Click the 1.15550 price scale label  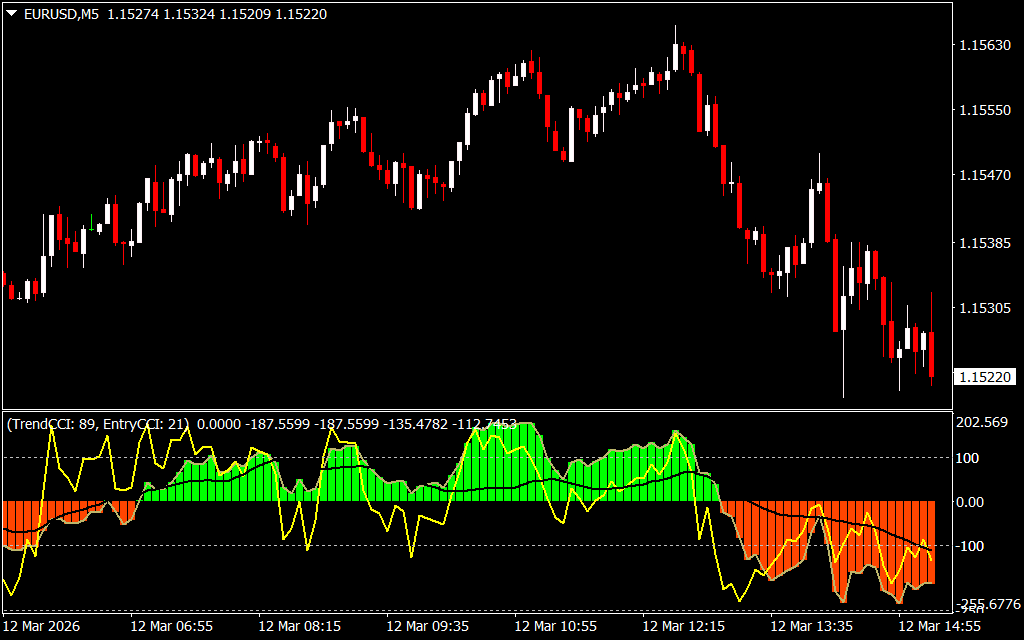[984, 110]
